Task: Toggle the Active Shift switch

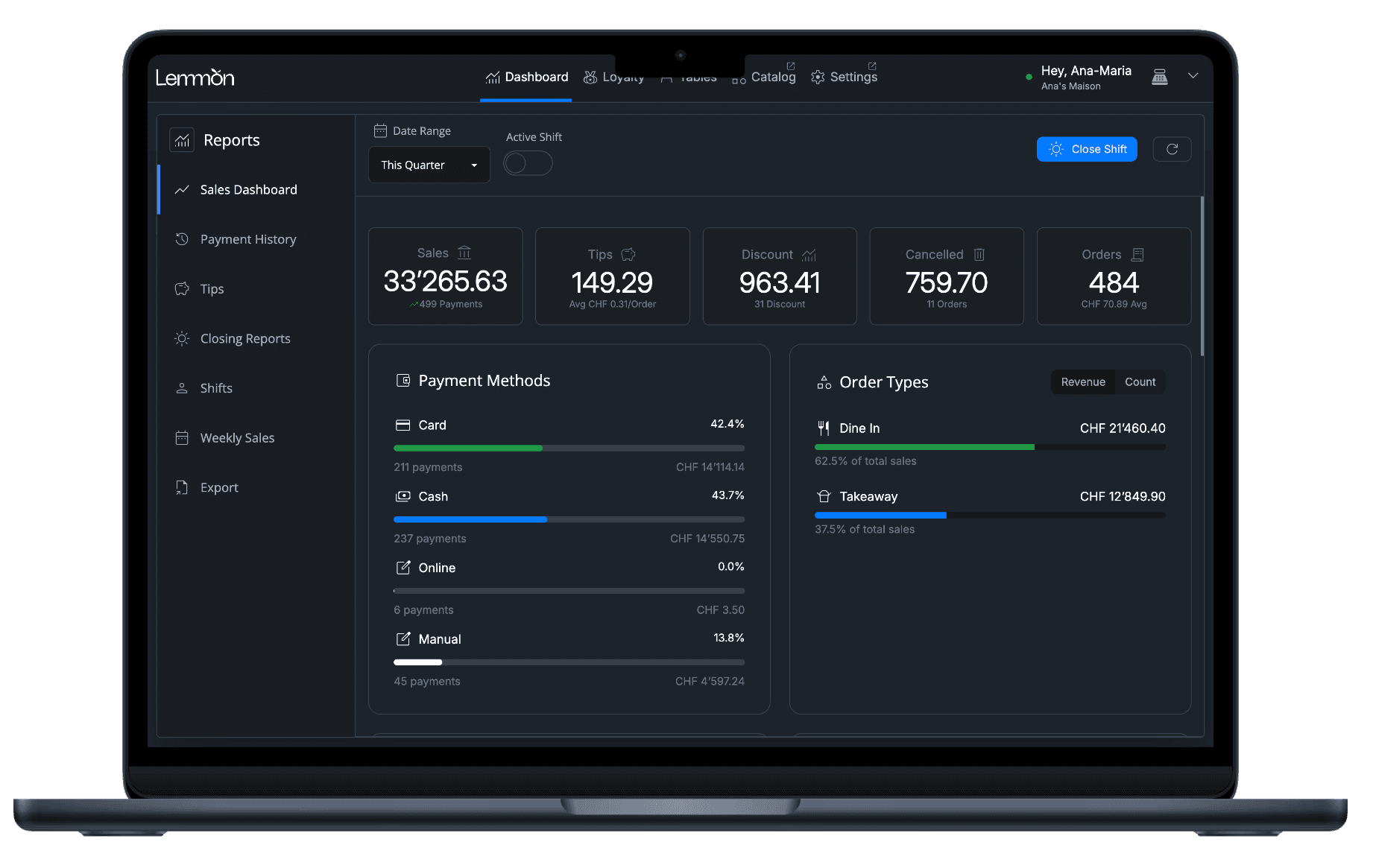Action: 528,163
